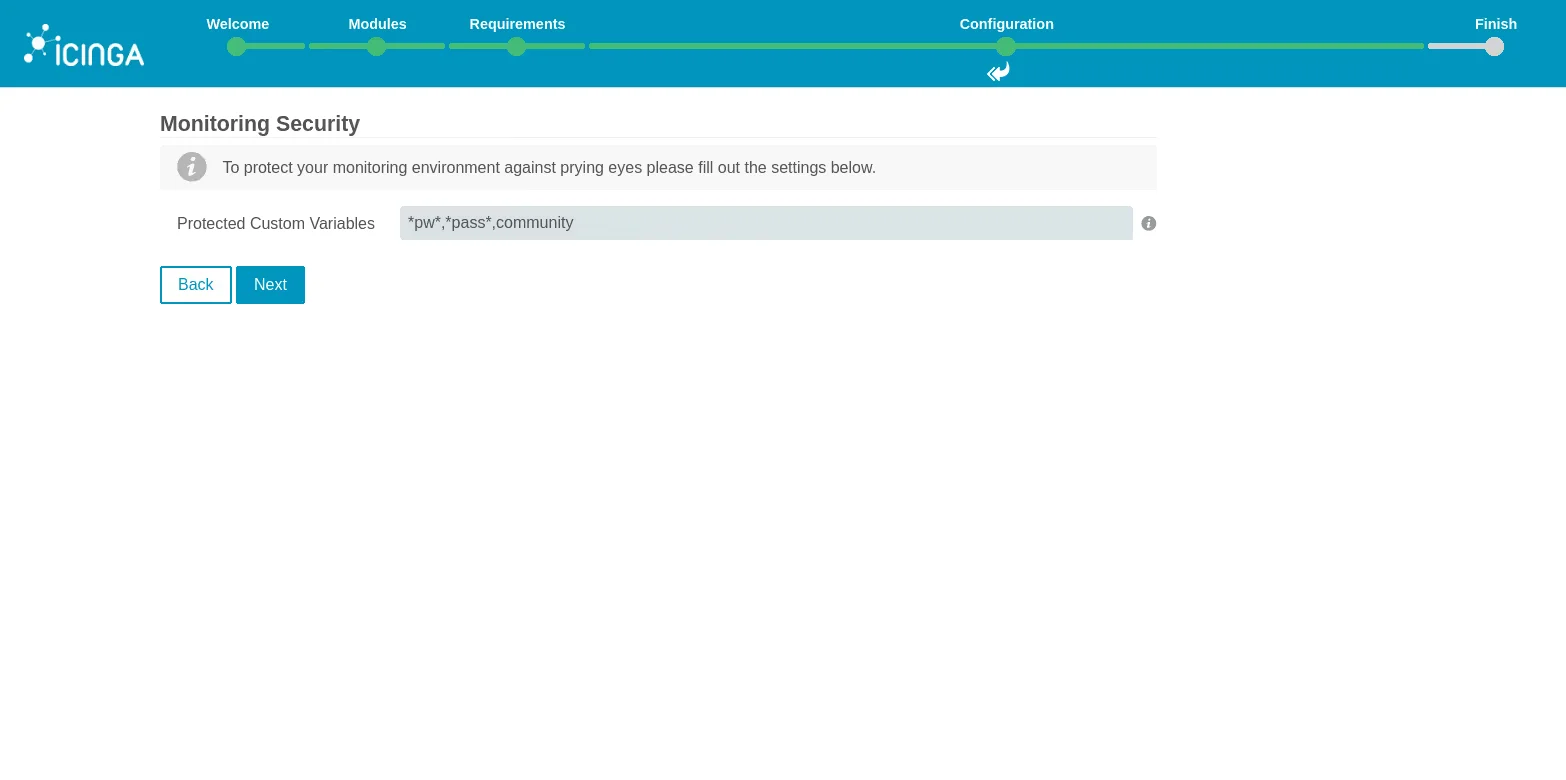Viewport: 1566px width, 780px height.
Task: Click the Monitoring Security heading
Action: click(260, 124)
